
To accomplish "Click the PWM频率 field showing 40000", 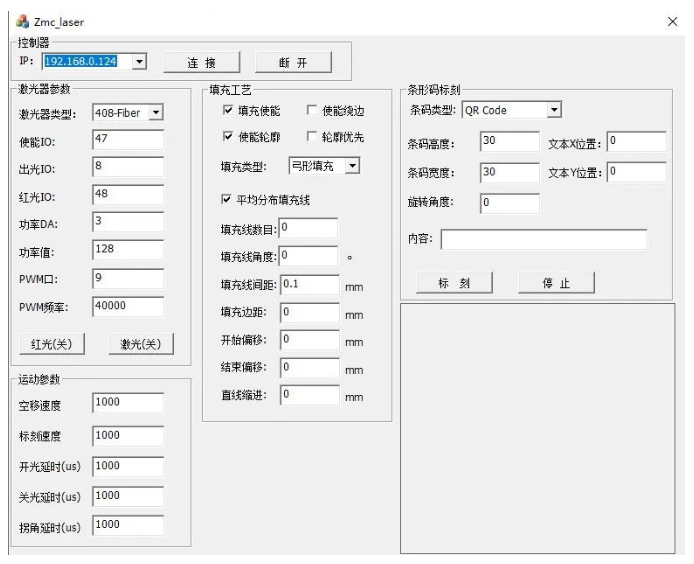I will coord(128,306).
